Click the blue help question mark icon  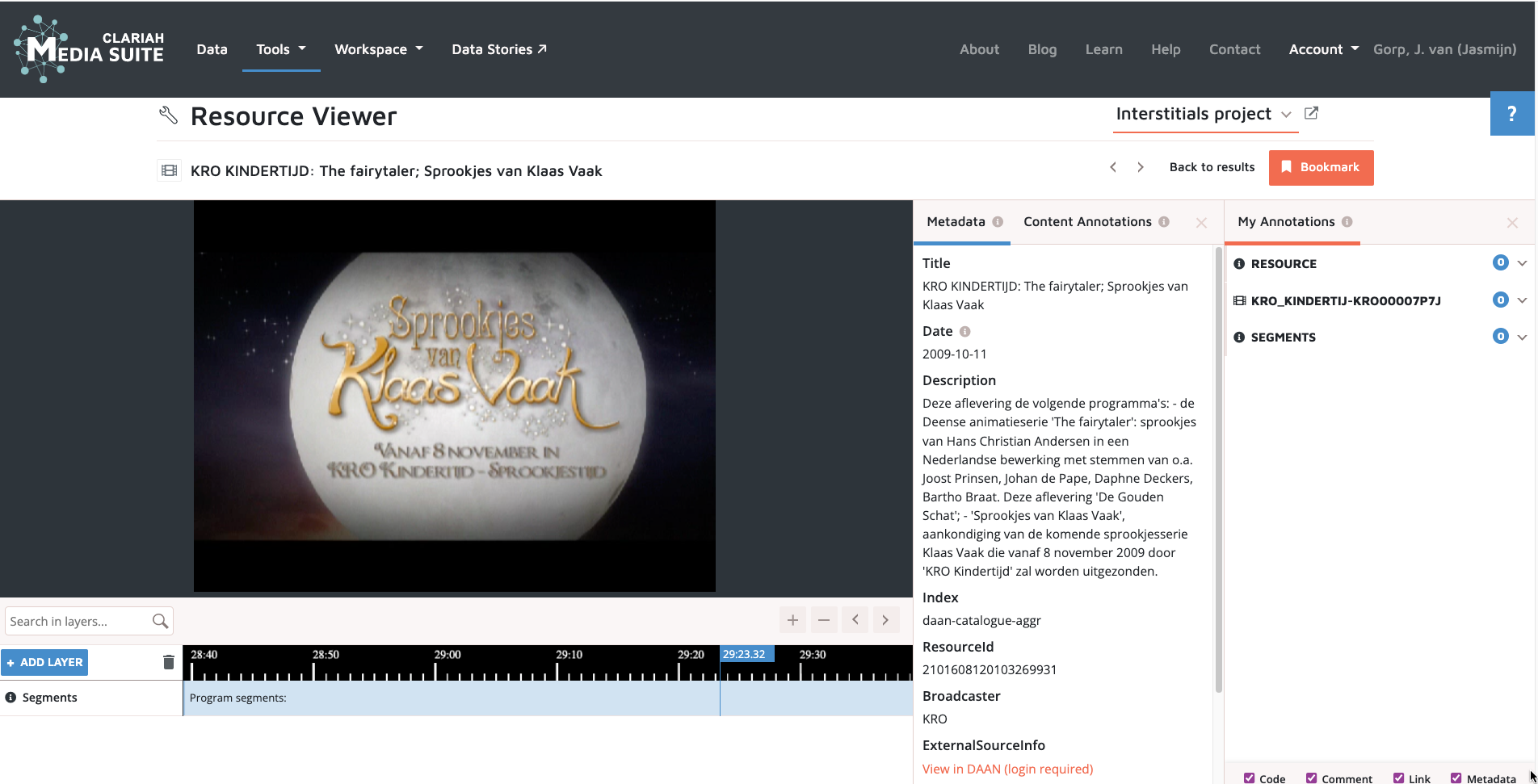coord(1511,114)
